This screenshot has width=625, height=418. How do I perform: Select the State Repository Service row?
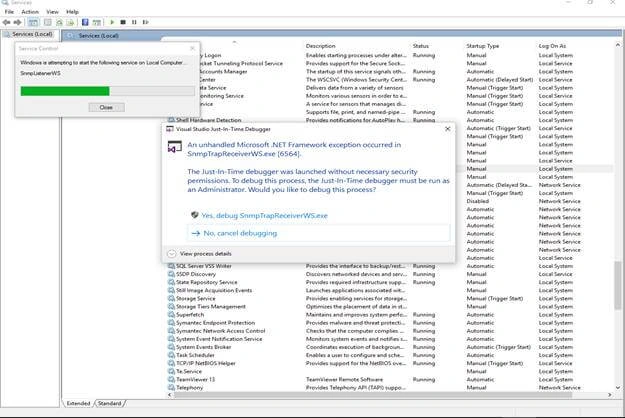point(206,282)
